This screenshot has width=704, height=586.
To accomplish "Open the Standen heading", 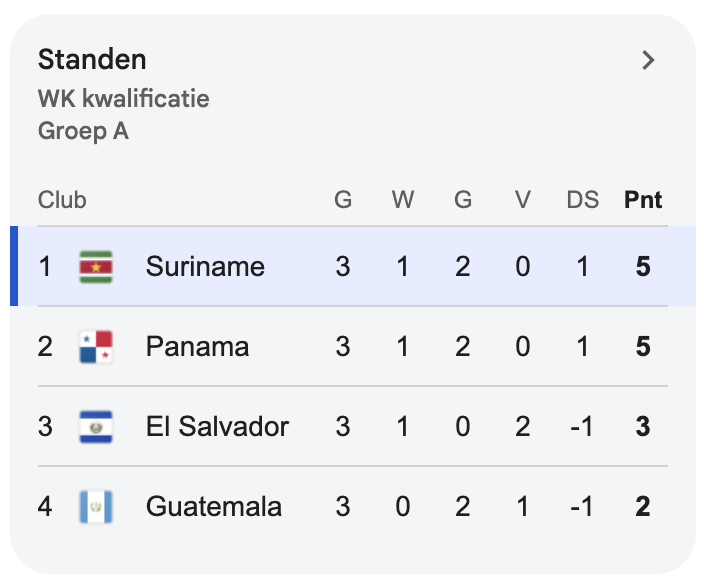I will pos(92,60).
